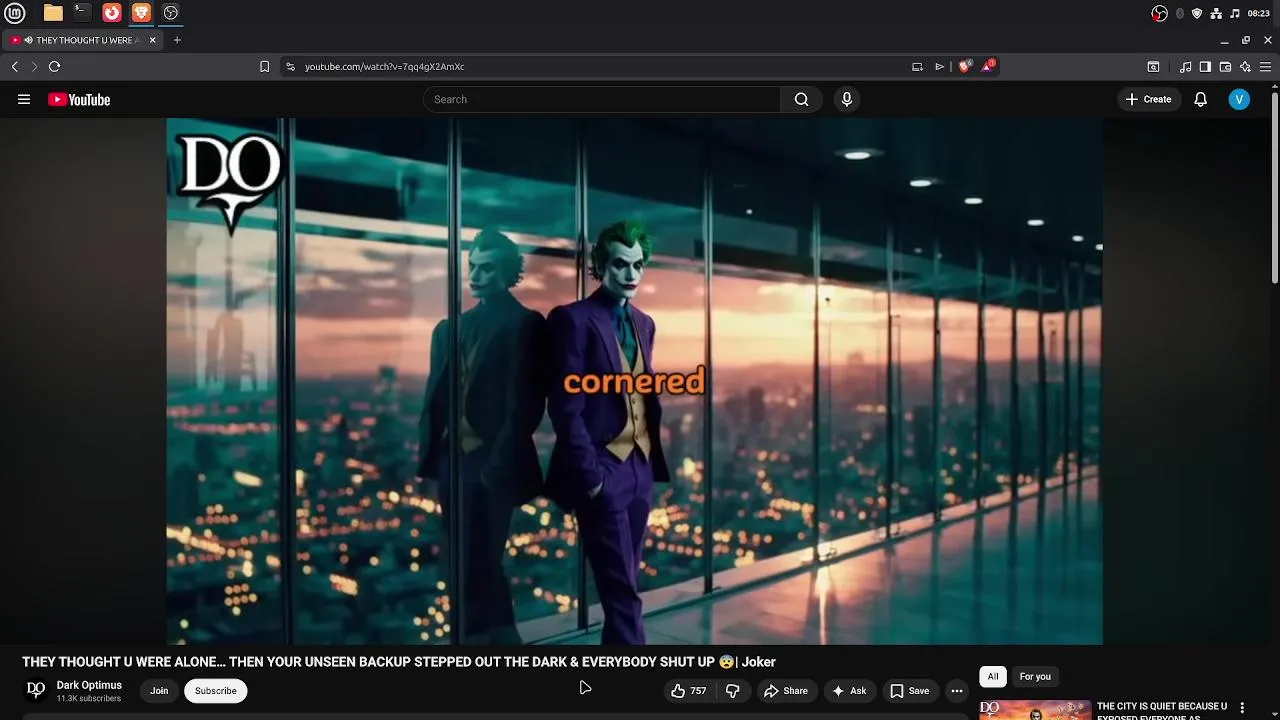Open Leo AI sparkle icon in toolbar
Viewport: 1280px width, 720px height.
point(1245,67)
